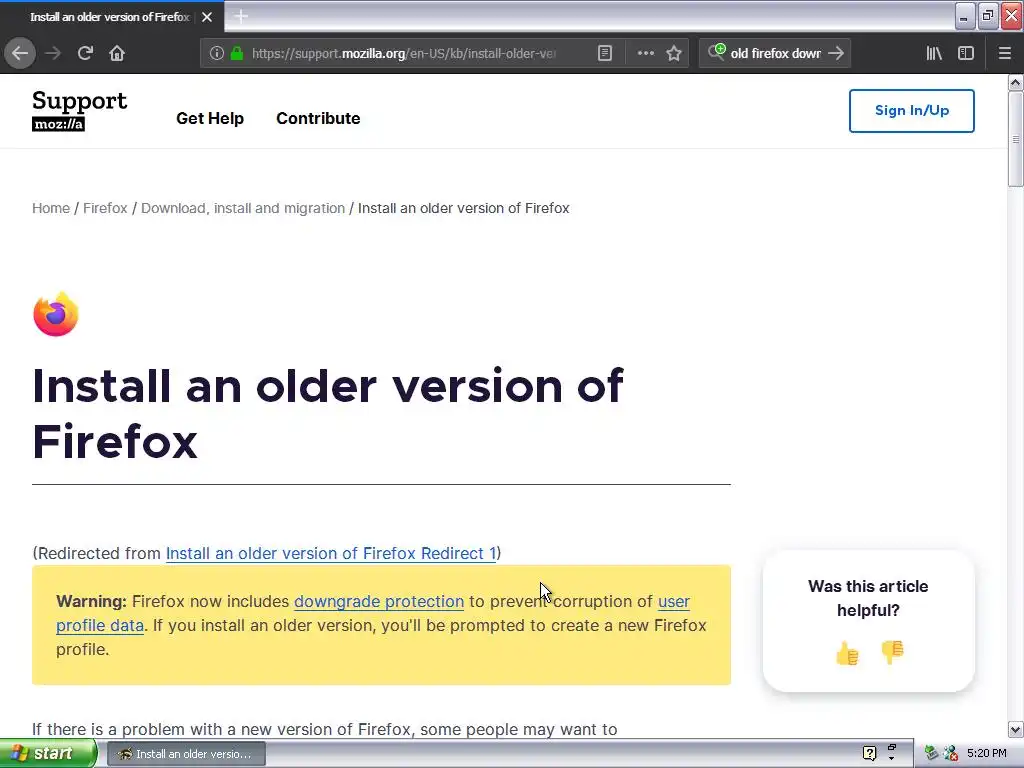Go to Home breadcrumb link

point(51,208)
